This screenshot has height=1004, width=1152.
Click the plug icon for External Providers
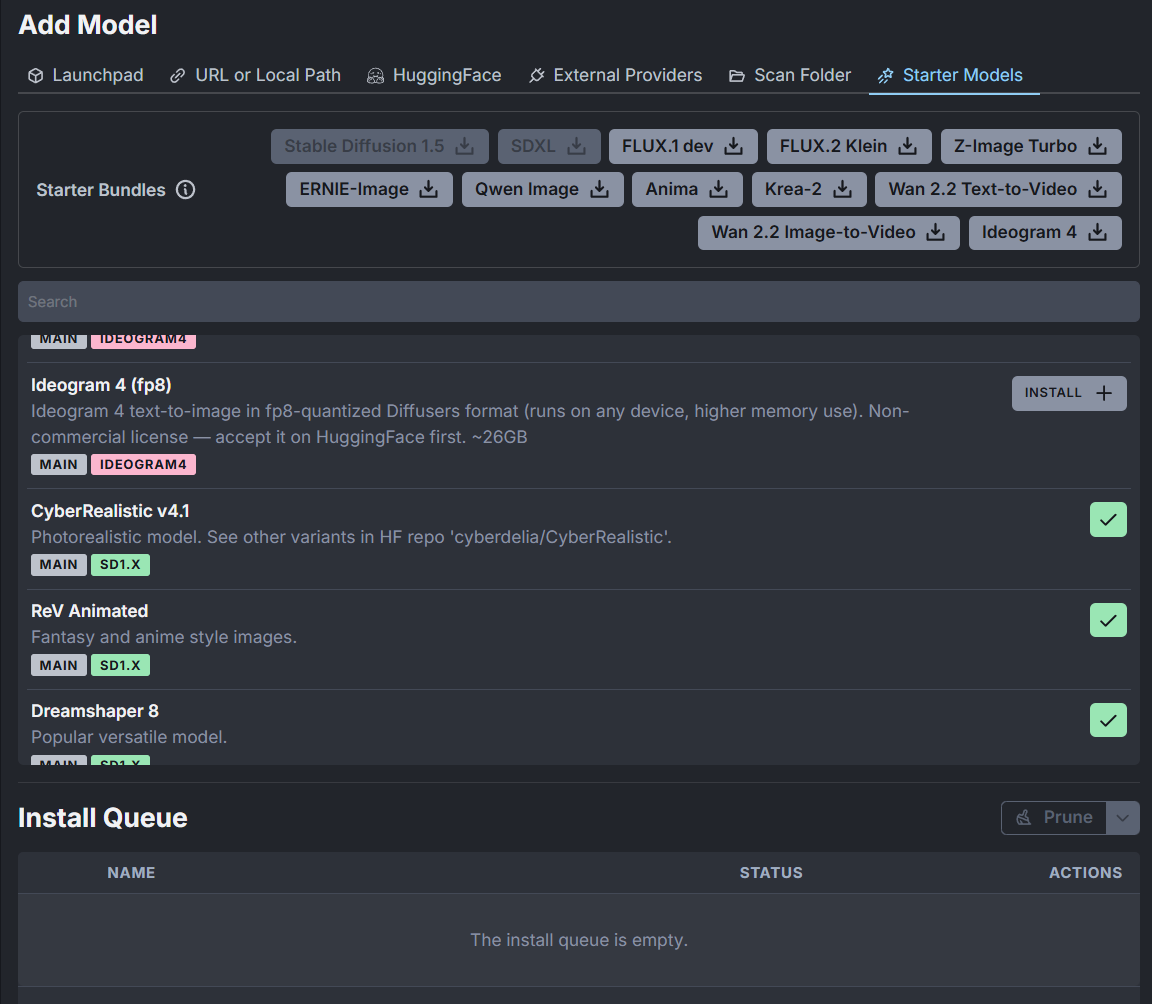click(x=536, y=76)
